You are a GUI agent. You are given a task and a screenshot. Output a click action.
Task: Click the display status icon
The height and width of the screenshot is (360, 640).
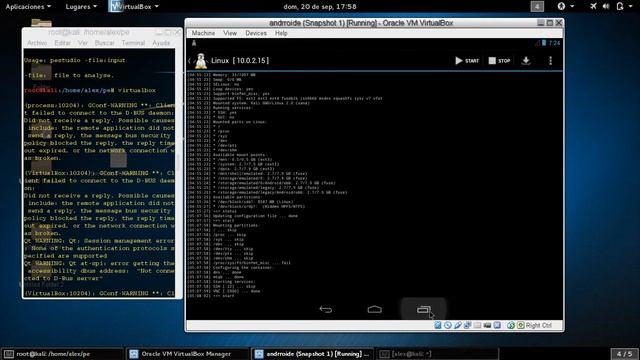[487, 325]
